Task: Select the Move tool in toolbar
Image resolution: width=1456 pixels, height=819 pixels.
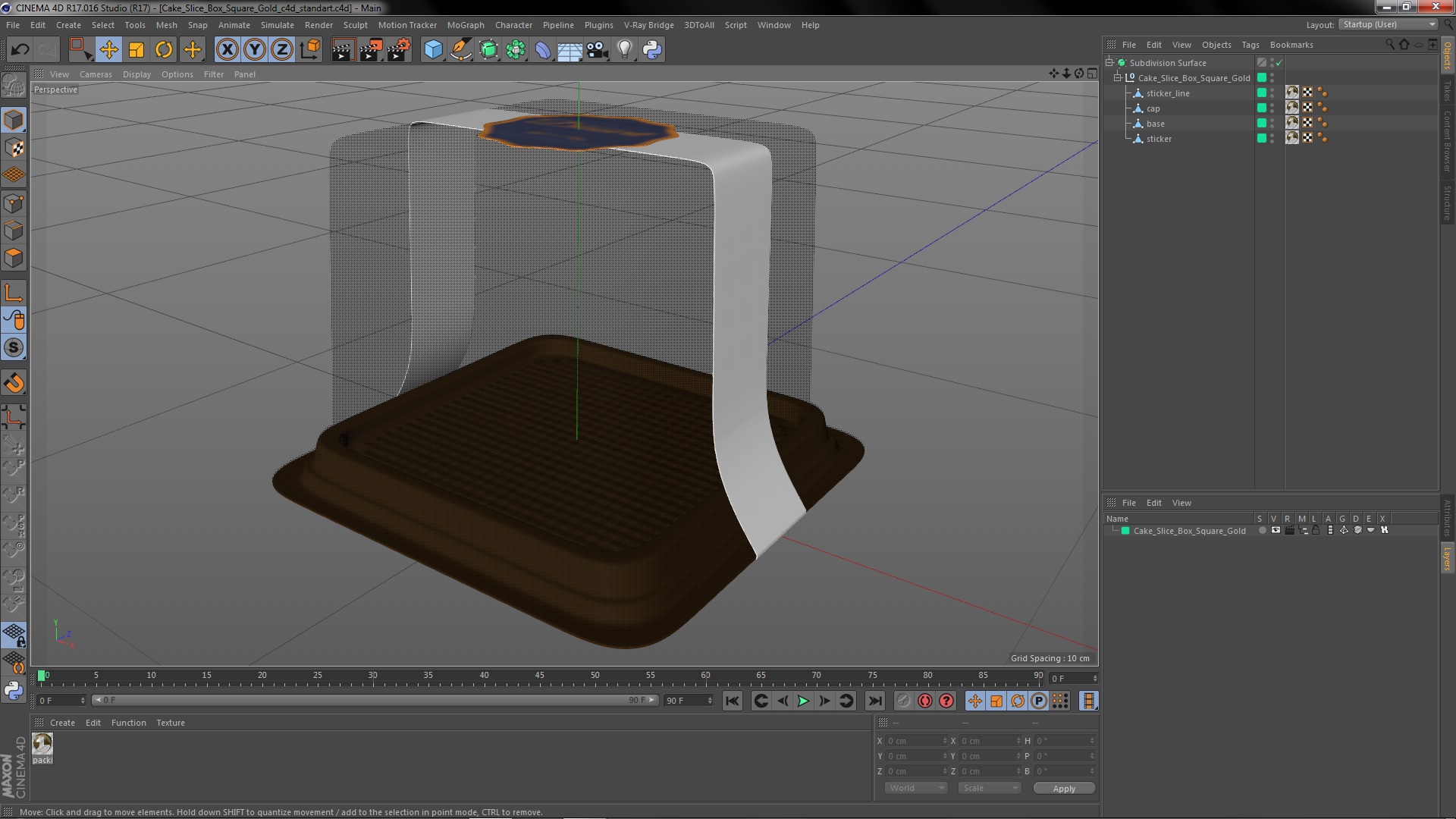Action: click(108, 50)
